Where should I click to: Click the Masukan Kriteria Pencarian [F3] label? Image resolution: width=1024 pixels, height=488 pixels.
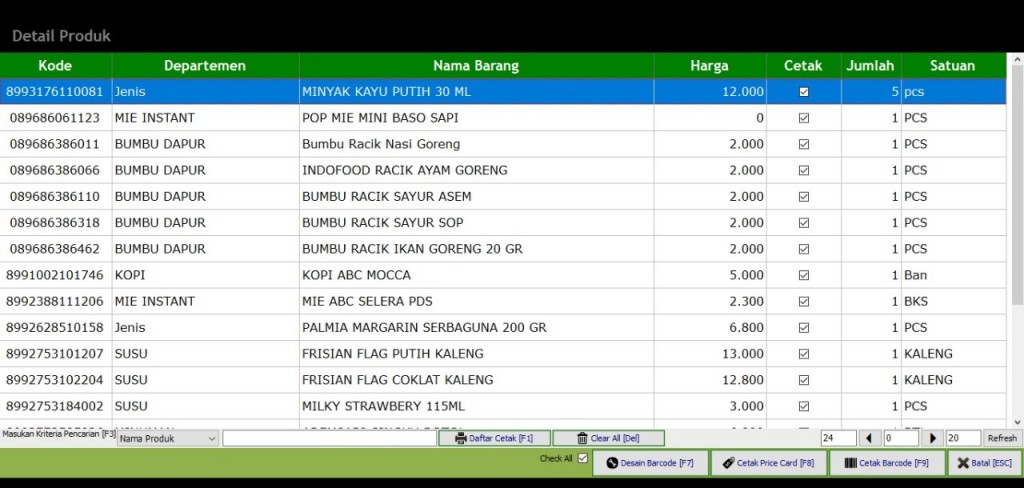pyautogui.click(x=59, y=434)
